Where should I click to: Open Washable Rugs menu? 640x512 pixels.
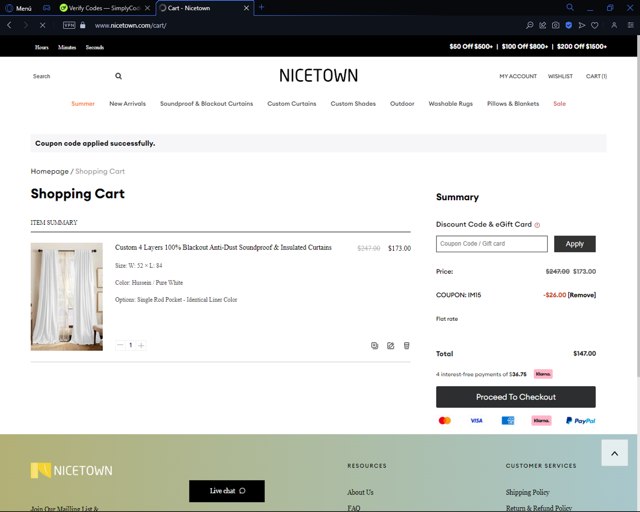click(x=451, y=104)
